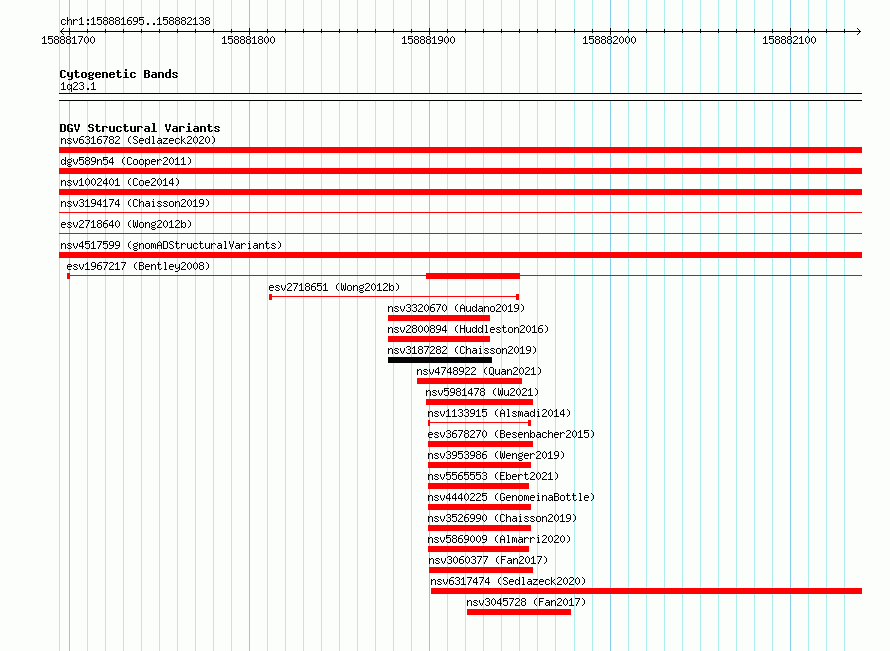The width and height of the screenshot is (890, 651).
Task: Click the Cytogenetic Bands track title
Action: (x=119, y=74)
